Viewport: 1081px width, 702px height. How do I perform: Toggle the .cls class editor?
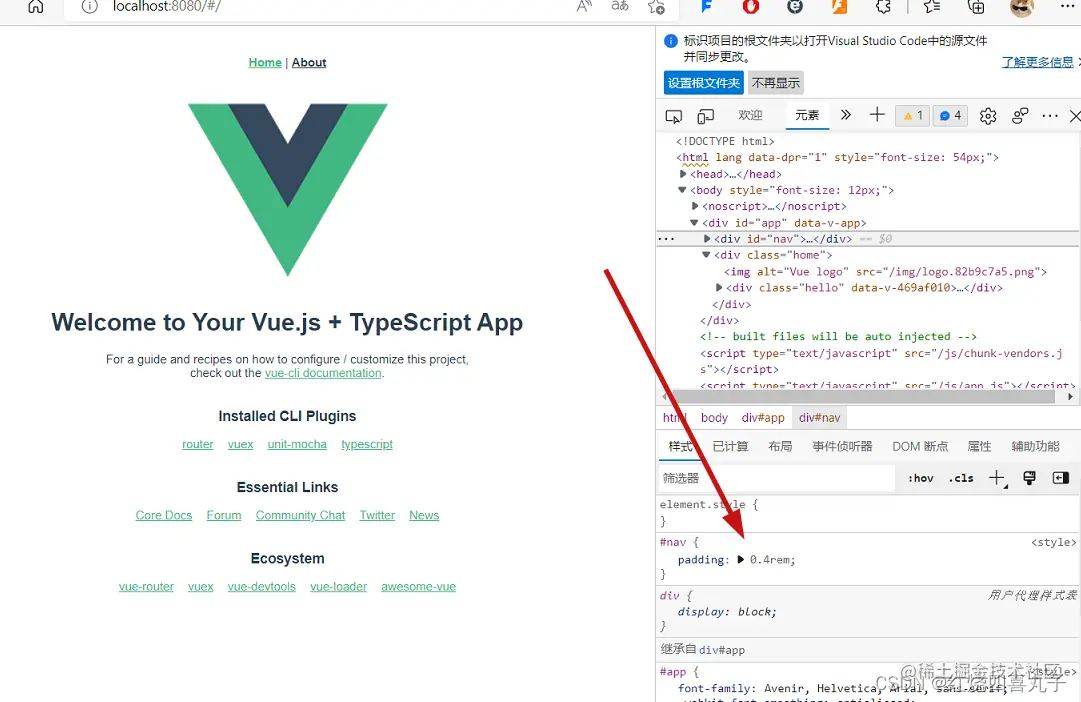961,478
